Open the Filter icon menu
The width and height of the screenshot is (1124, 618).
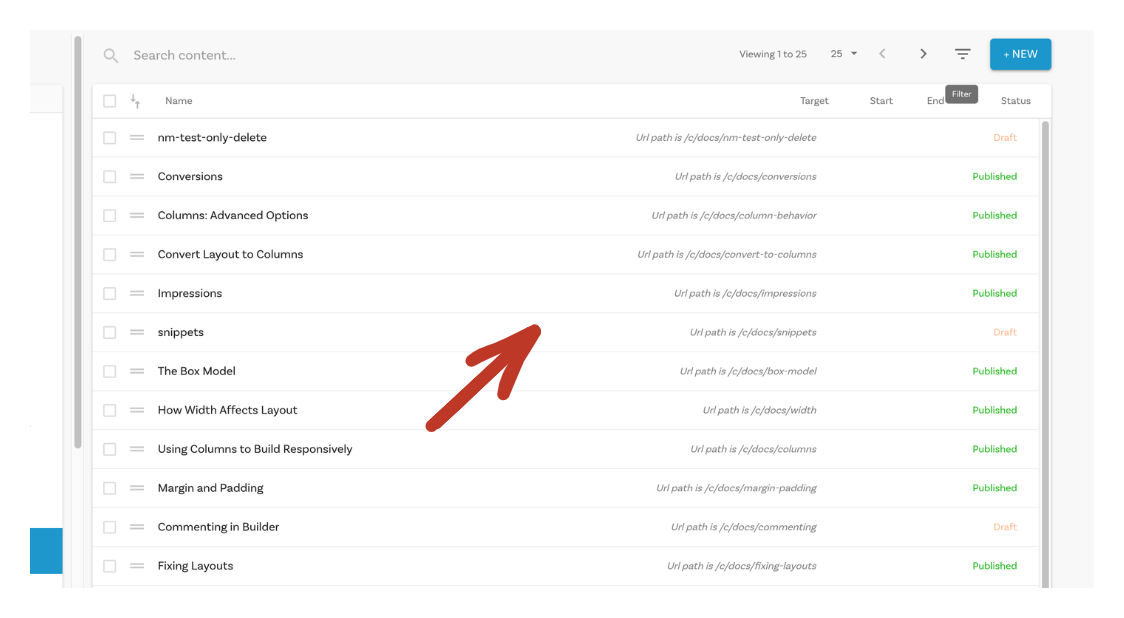point(962,54)
